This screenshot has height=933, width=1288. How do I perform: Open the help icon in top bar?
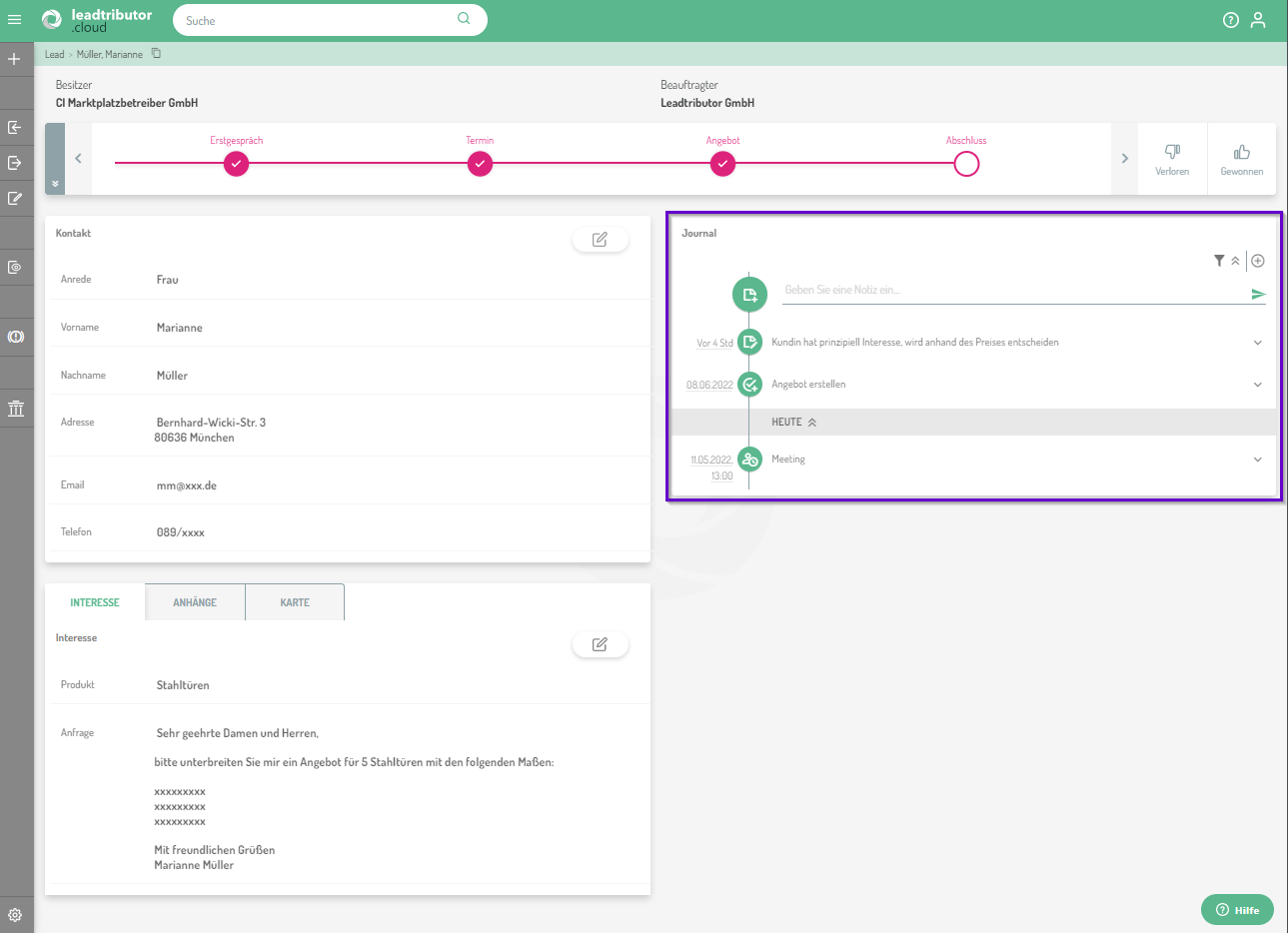[1231, 20]
